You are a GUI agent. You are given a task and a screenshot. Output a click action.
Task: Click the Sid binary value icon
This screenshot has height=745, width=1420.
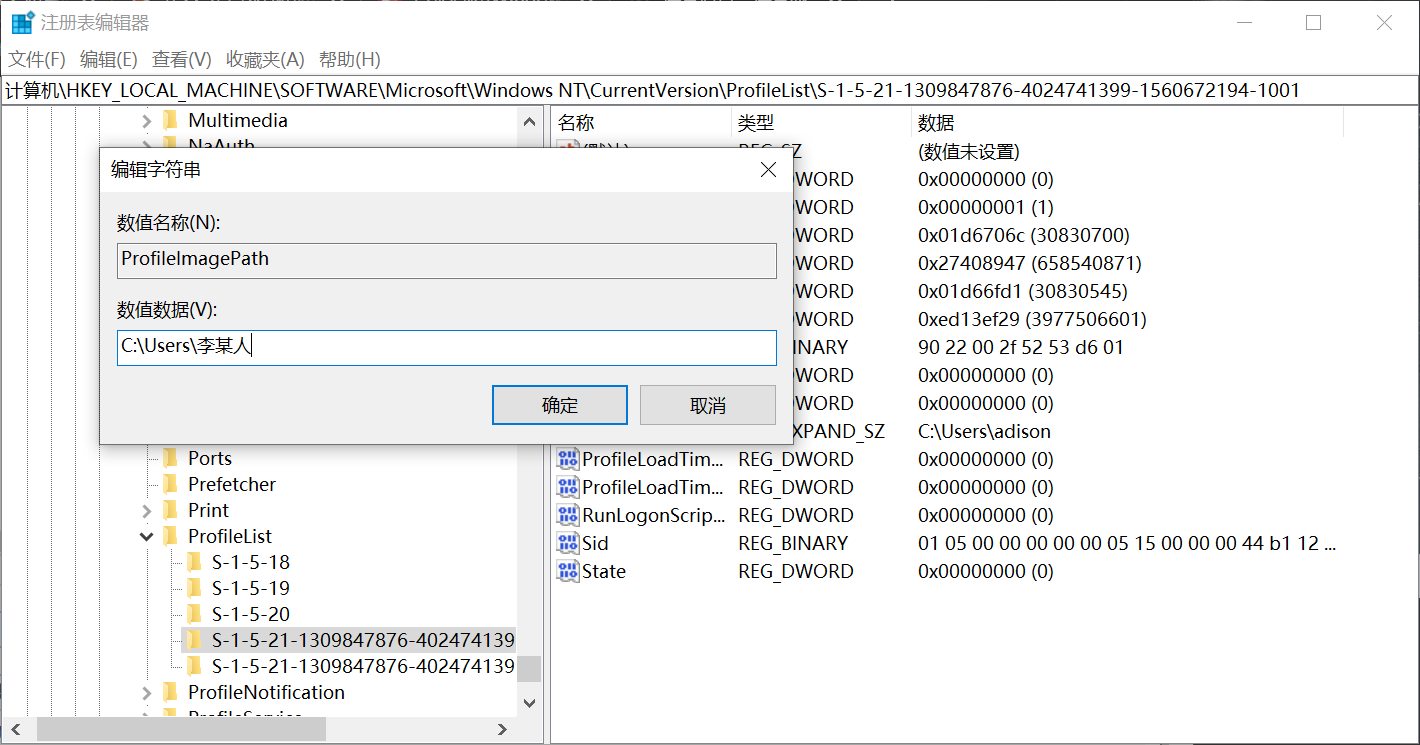568,543
